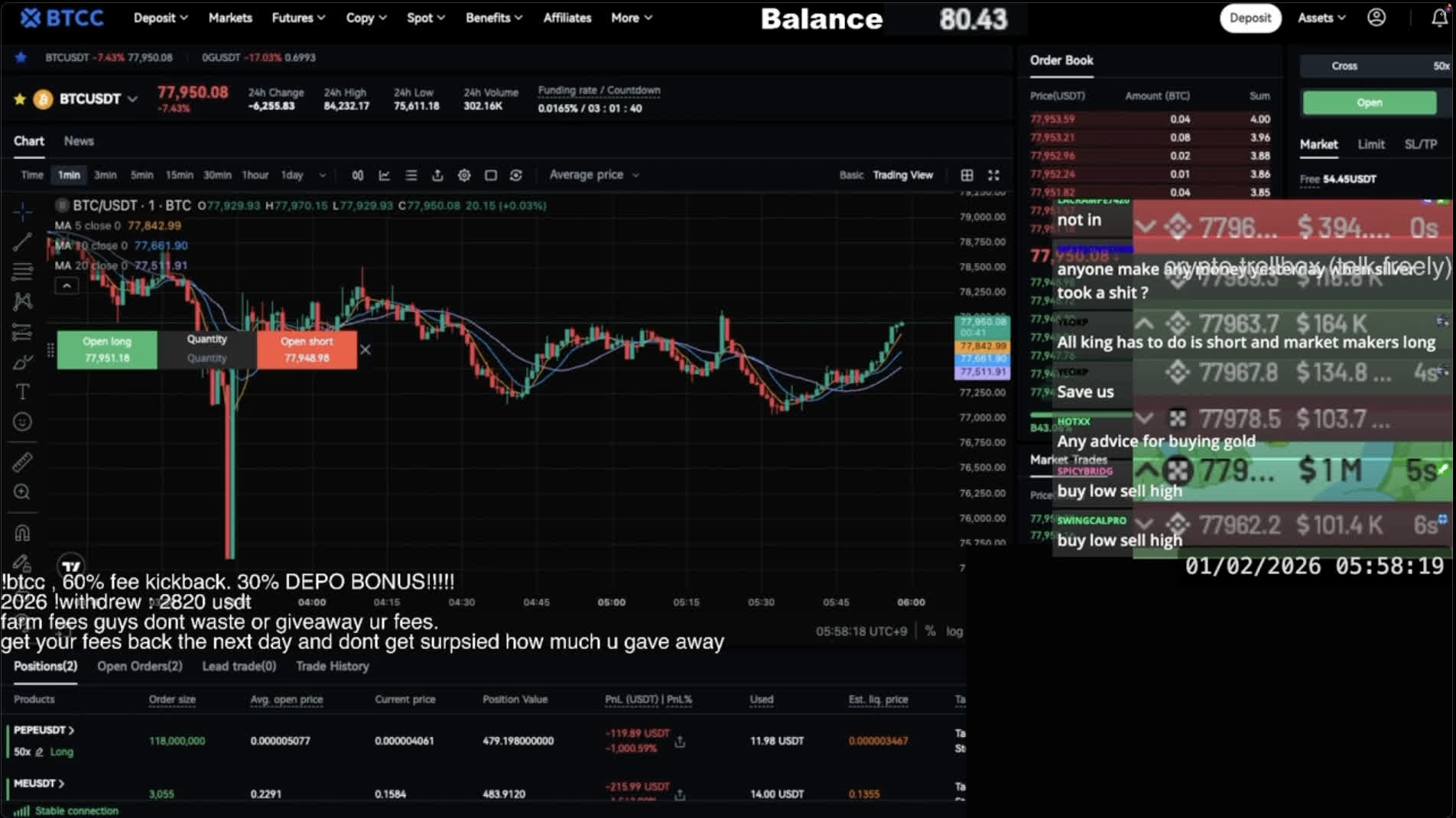Screen dimensions: 1456x818
Task: Open chart settings gear
Action: [x=464, y=175]
